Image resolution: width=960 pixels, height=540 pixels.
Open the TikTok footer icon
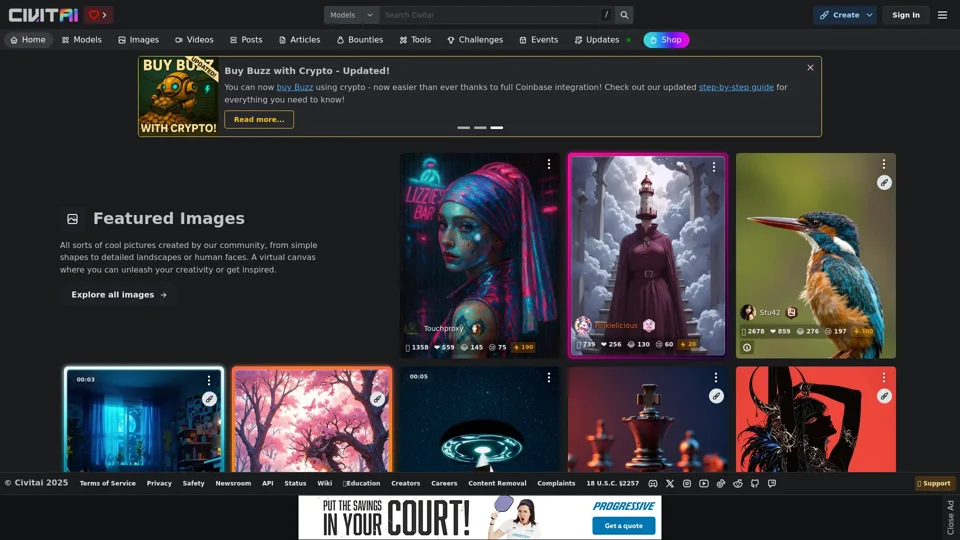[721, 484]
